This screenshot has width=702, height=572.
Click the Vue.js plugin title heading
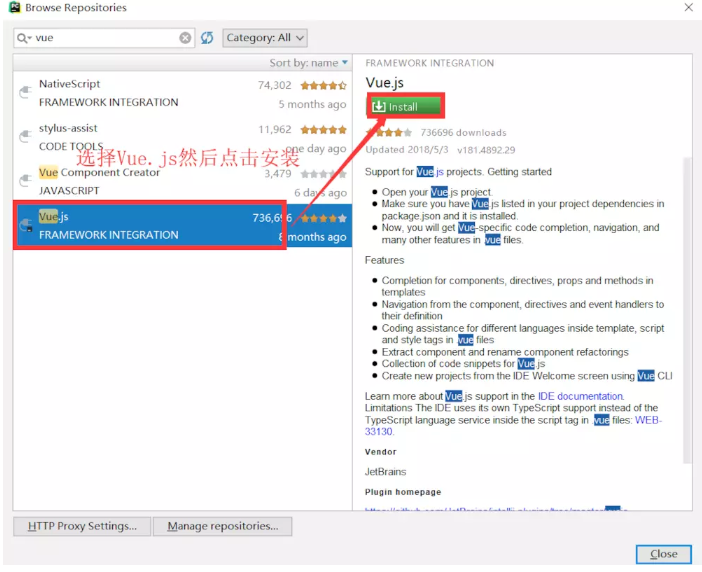385,83
